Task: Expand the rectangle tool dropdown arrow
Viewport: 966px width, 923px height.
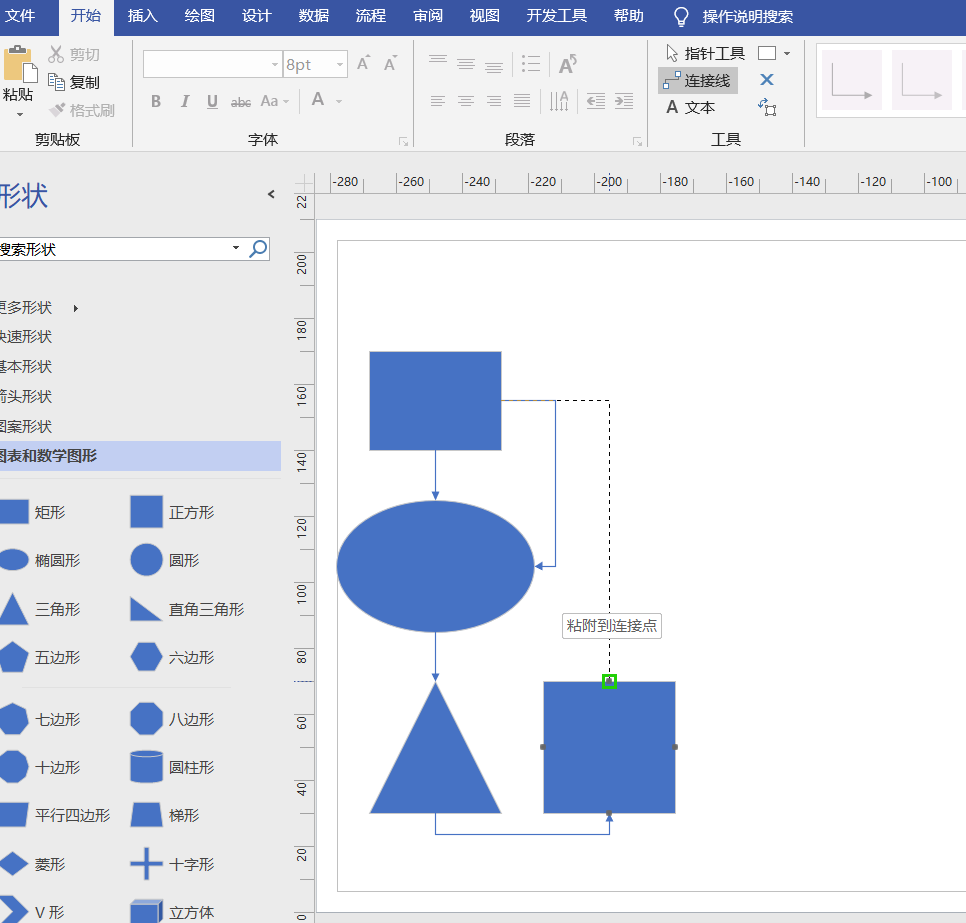Action: (787, 54)
